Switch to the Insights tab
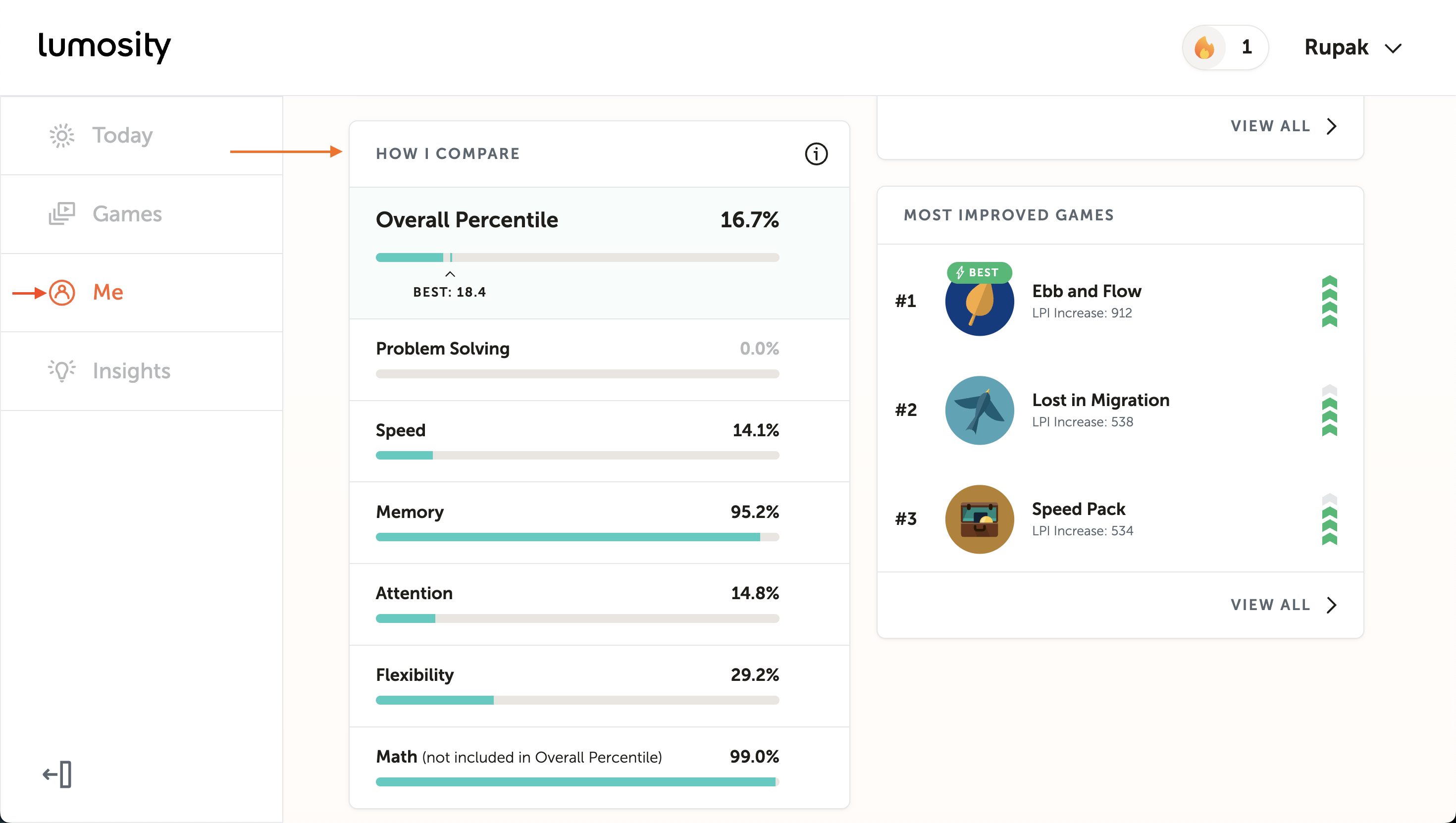The width and height of the screenshot is (1456, 823). [x=131, y=371]
